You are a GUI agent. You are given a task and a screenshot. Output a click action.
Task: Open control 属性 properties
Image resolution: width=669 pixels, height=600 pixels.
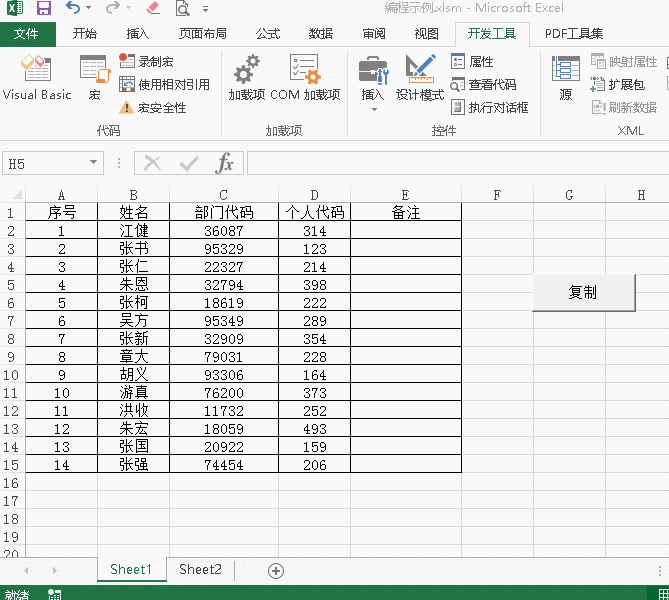coord(472,61)
